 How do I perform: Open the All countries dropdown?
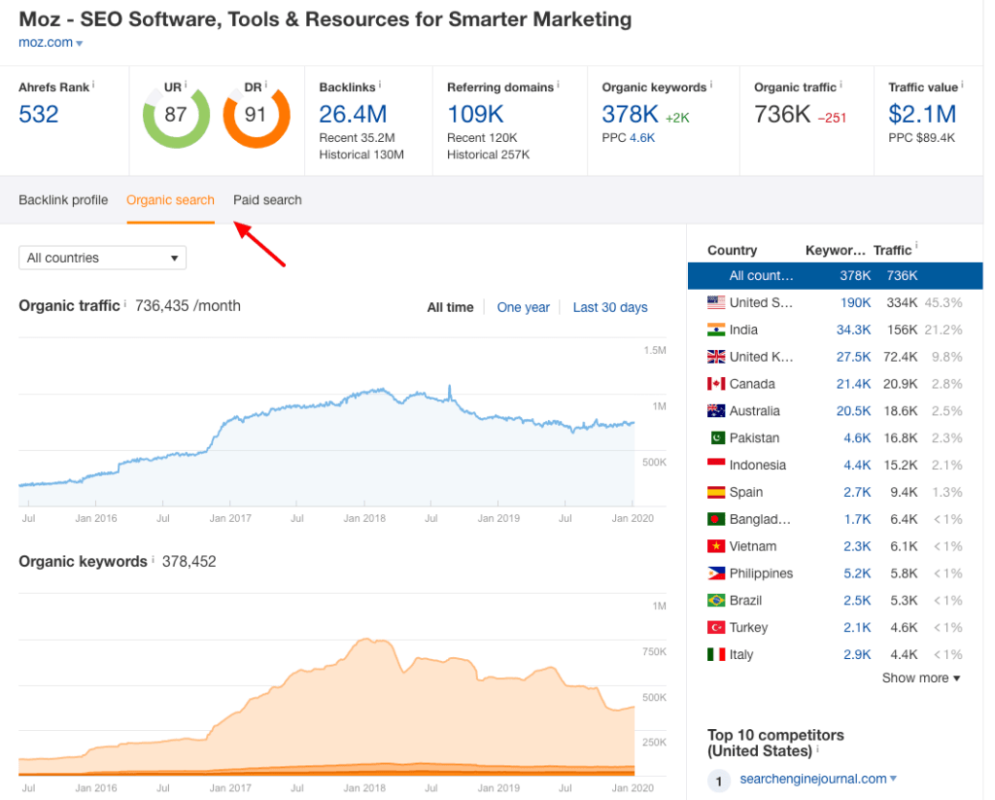click(102, 258)
